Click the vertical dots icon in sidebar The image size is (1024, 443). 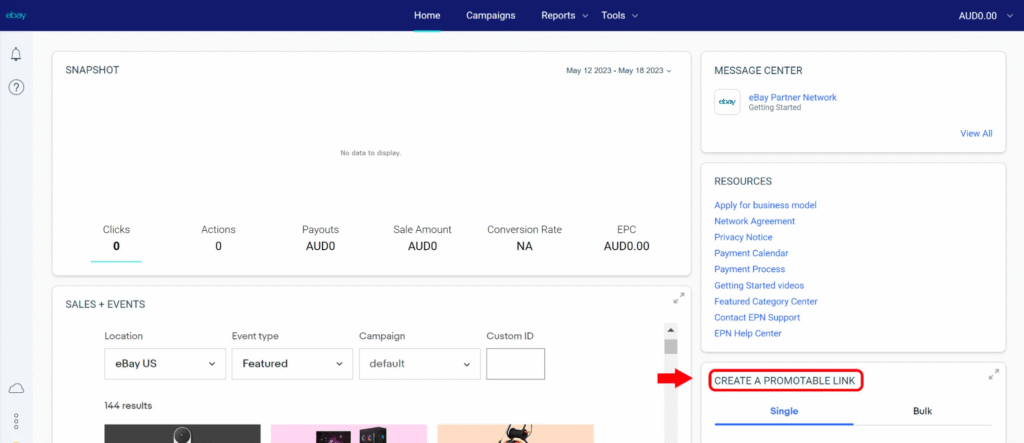[16, 421]
